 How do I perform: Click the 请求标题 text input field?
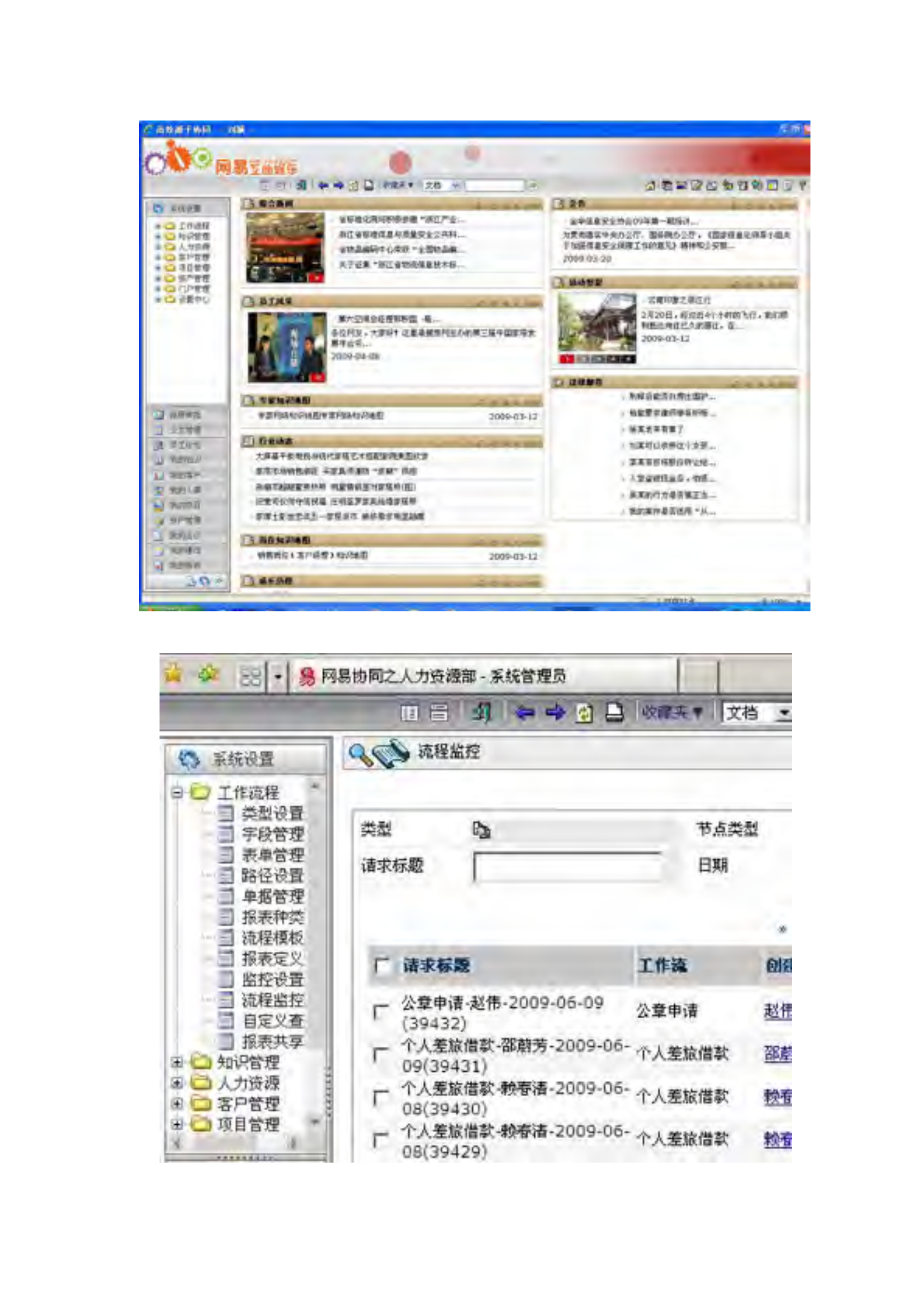[568, 869]
